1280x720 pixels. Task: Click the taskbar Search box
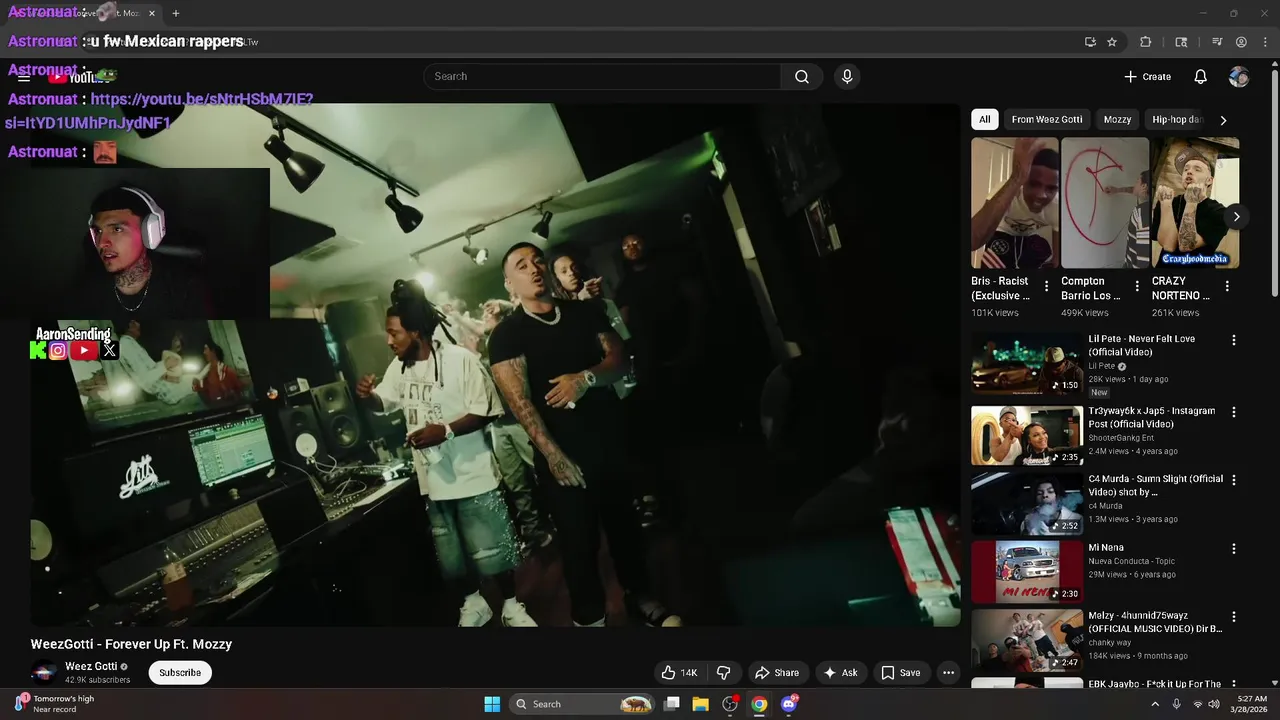[x=583, y=704]
